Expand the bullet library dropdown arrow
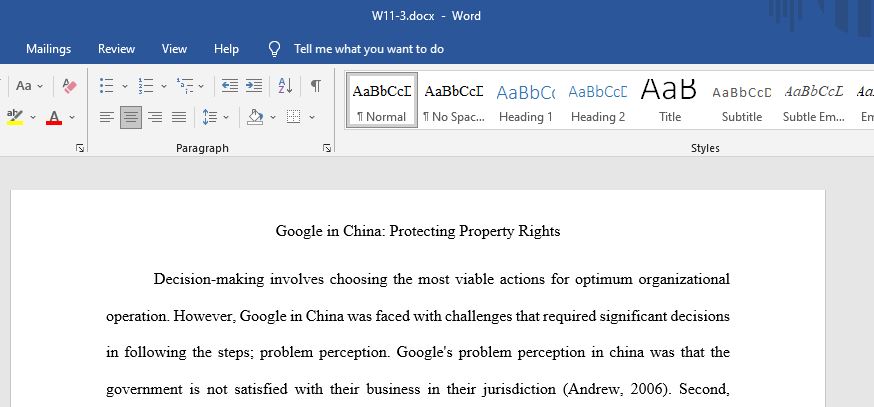Image resolution: width=874 pixels, height=407 pixels. click(125, 86)
